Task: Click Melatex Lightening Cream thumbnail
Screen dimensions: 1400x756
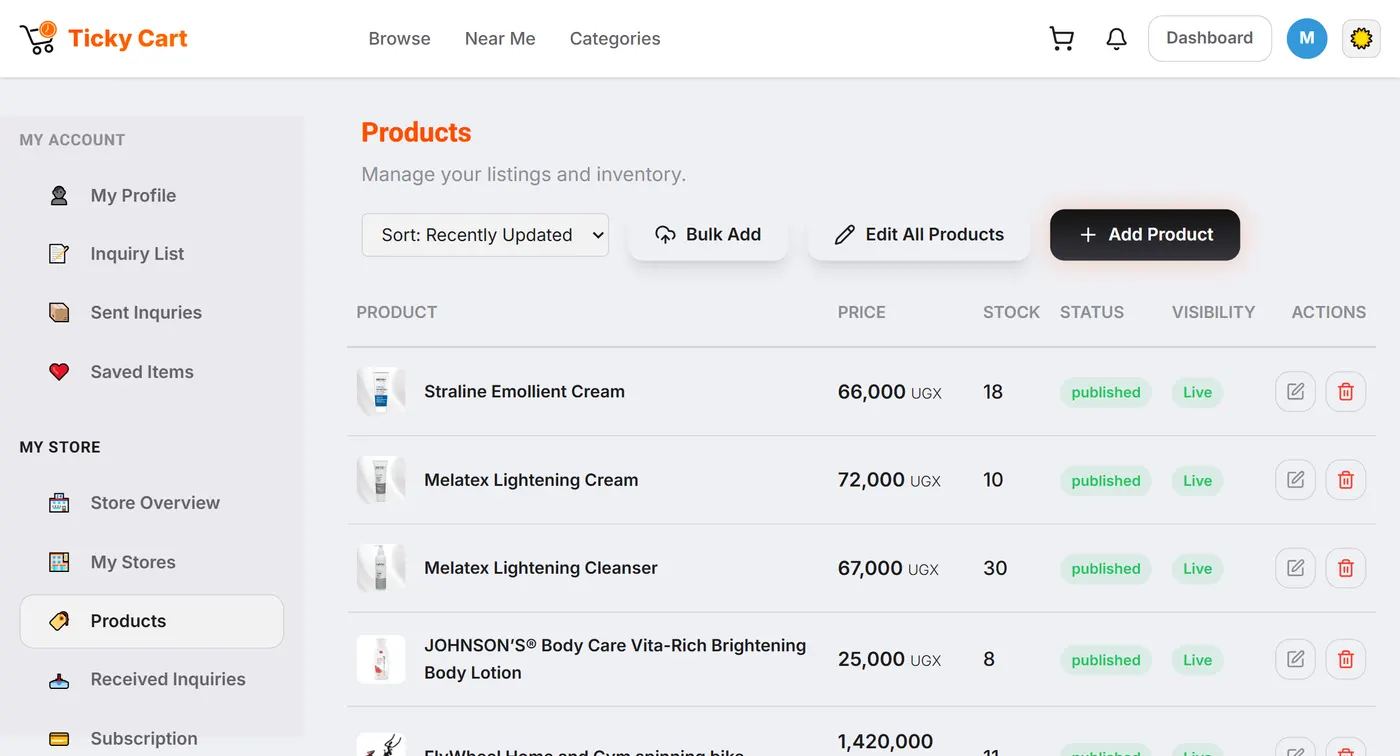Action: tap(381, 480)
